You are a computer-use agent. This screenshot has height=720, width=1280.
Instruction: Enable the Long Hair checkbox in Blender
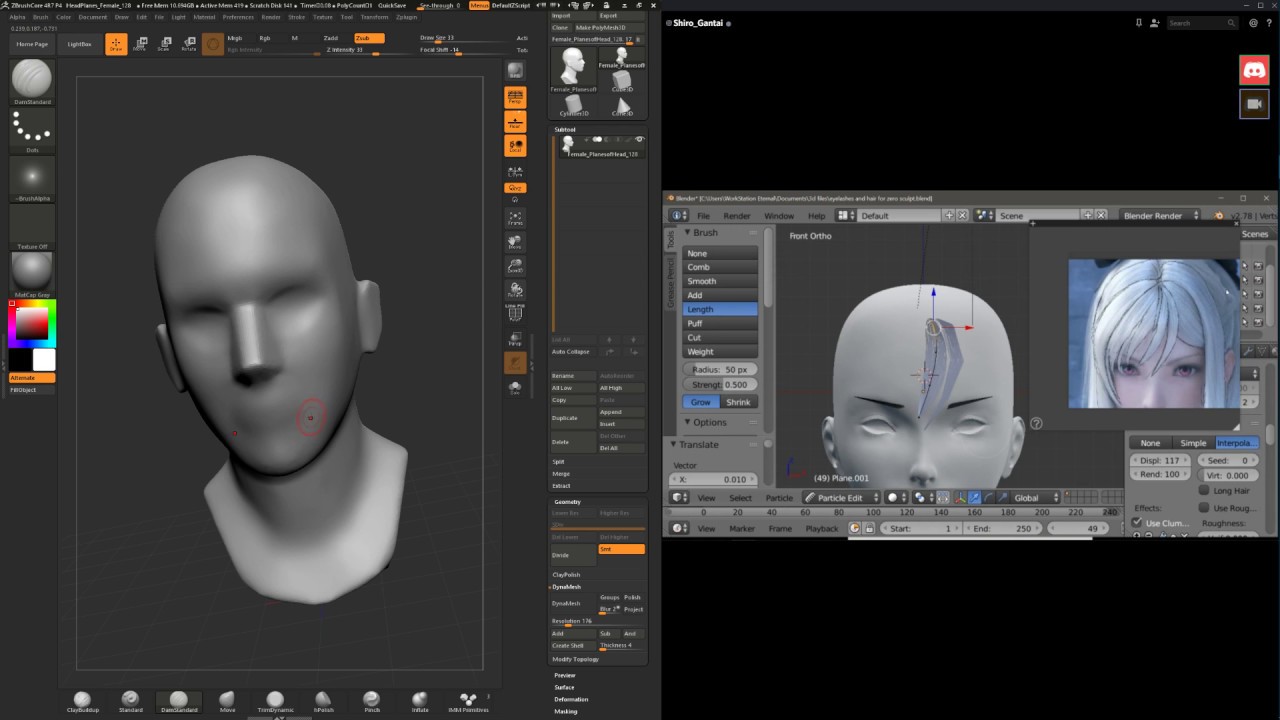point(1204,491)
